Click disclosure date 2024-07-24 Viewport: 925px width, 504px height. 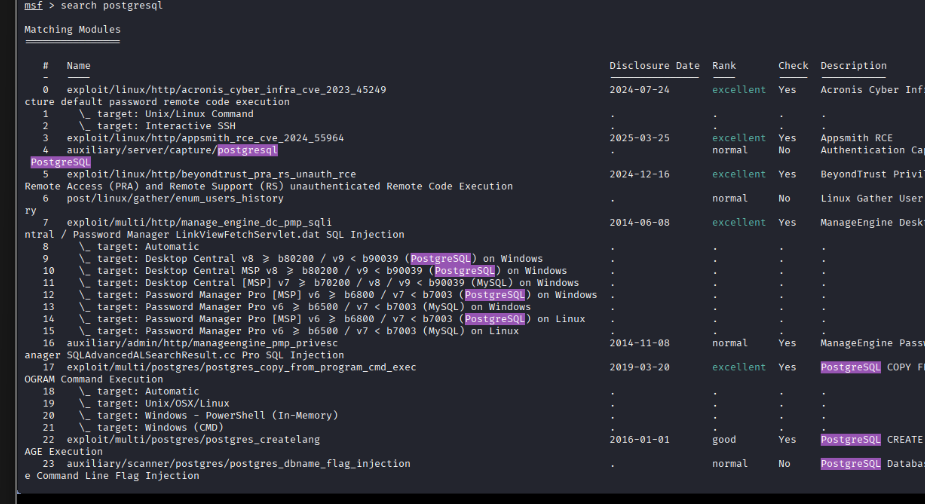639,90
